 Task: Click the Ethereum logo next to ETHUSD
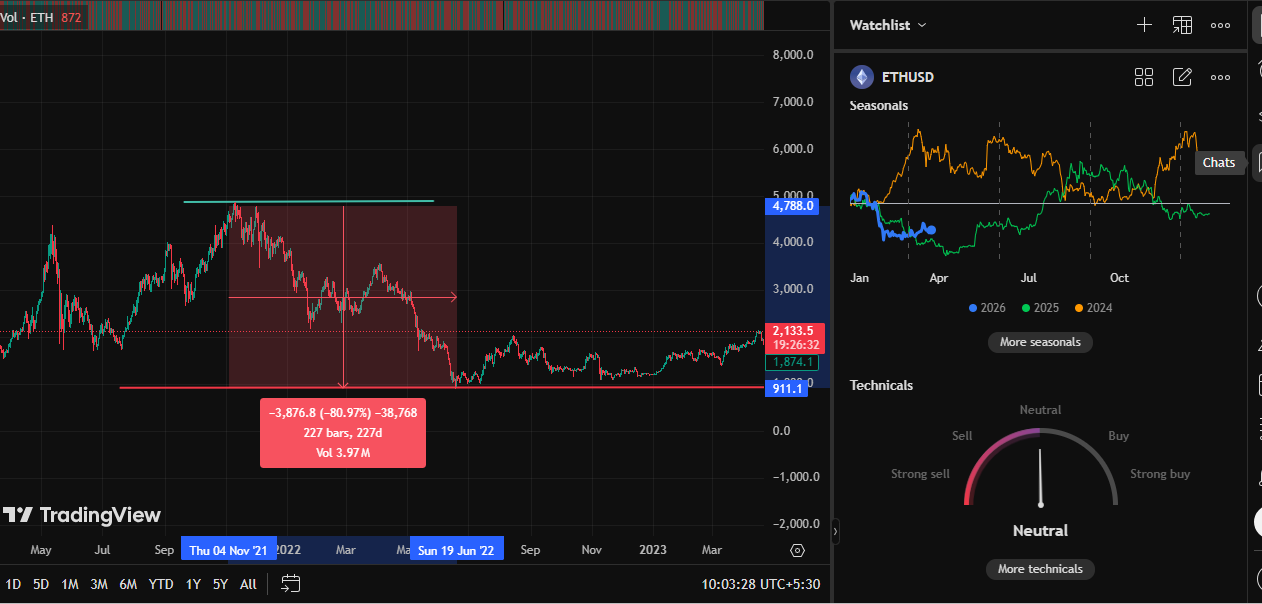(861, 77)
